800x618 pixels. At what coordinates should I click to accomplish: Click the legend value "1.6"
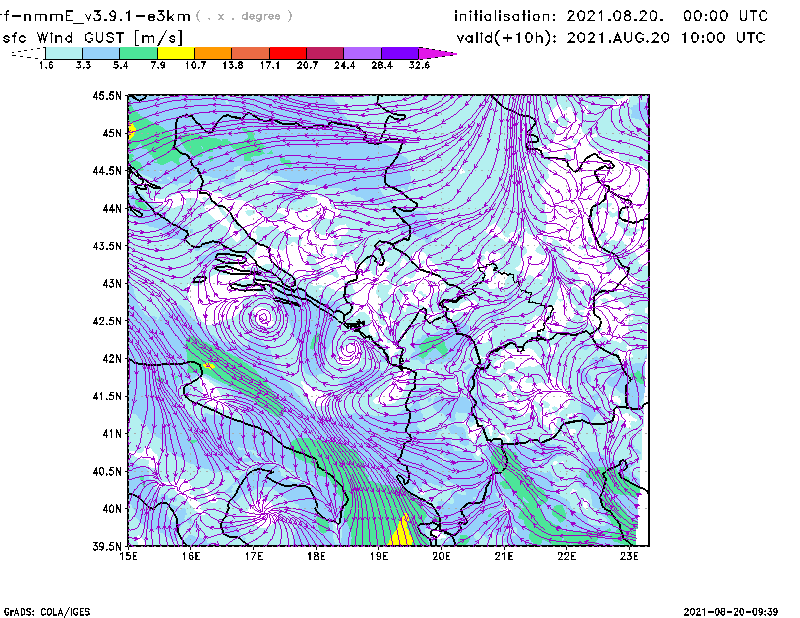(x=46, y=65)
